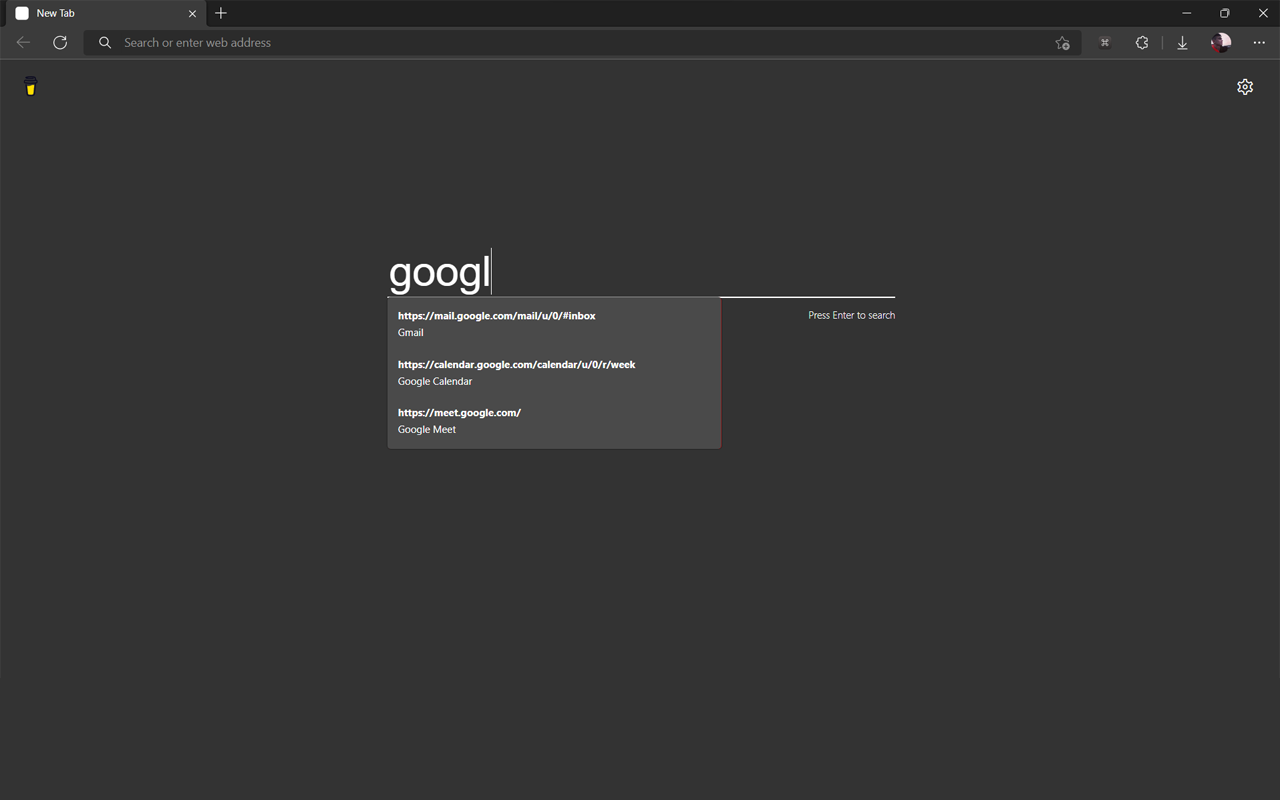Close the New Tab tab

pos(193,13)
